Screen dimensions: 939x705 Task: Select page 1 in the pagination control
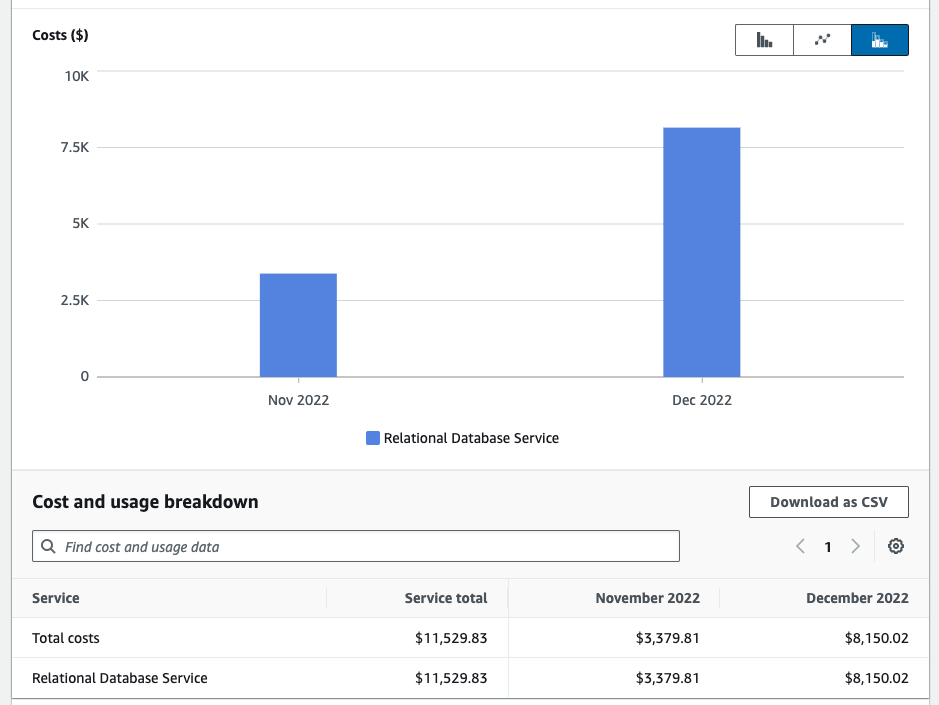click(827, 546)
